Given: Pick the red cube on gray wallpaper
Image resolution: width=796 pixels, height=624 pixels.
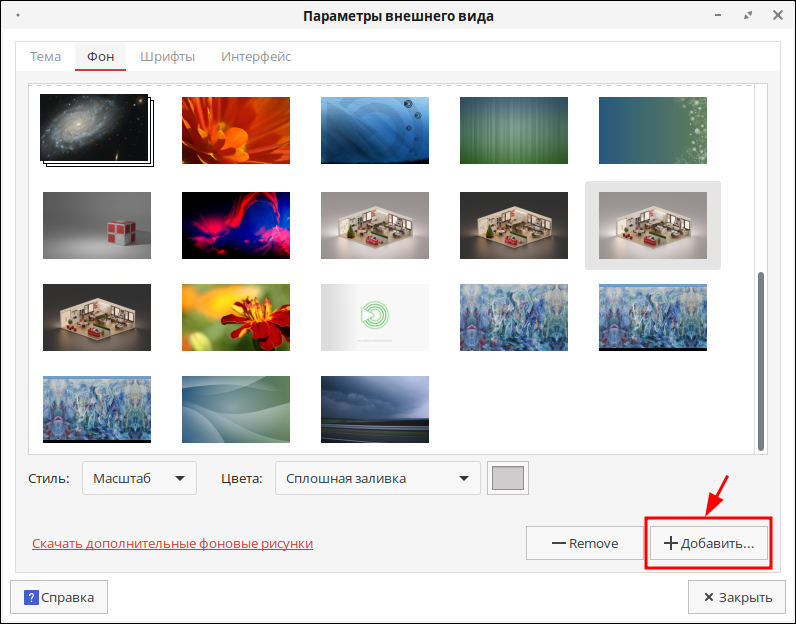Looking at the screenshot, I should [96, 225].
